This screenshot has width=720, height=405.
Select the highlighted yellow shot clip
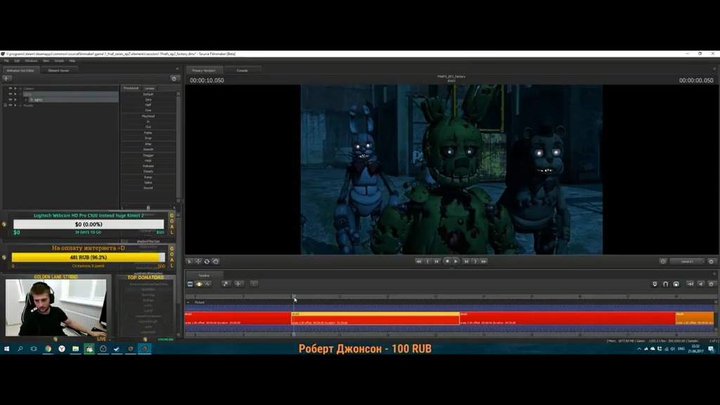point(375,318)
